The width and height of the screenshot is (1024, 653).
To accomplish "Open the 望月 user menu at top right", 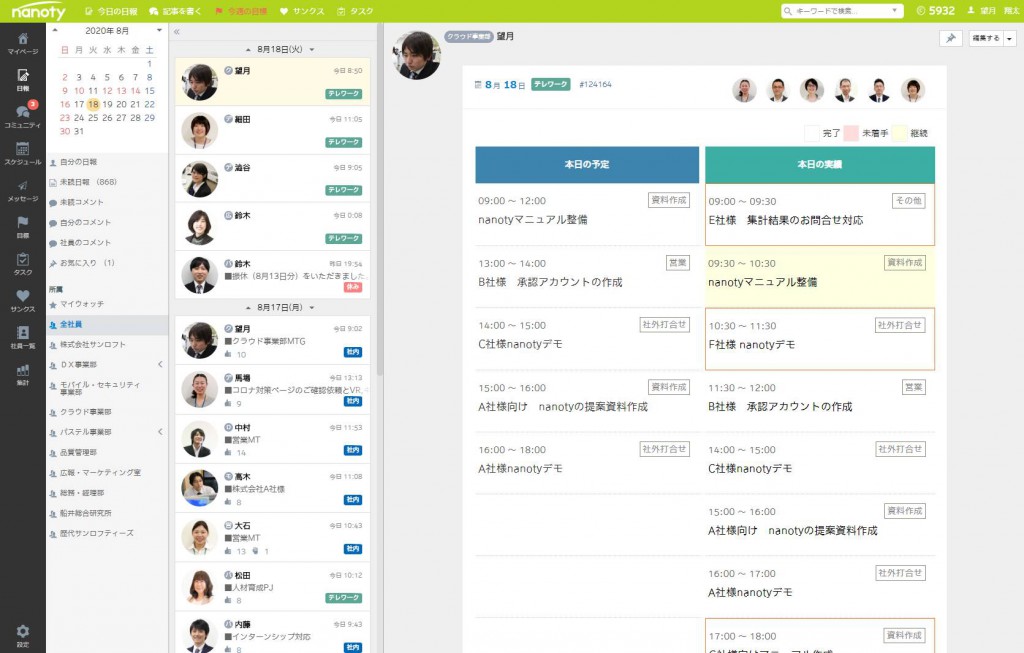I will (993, 11).
